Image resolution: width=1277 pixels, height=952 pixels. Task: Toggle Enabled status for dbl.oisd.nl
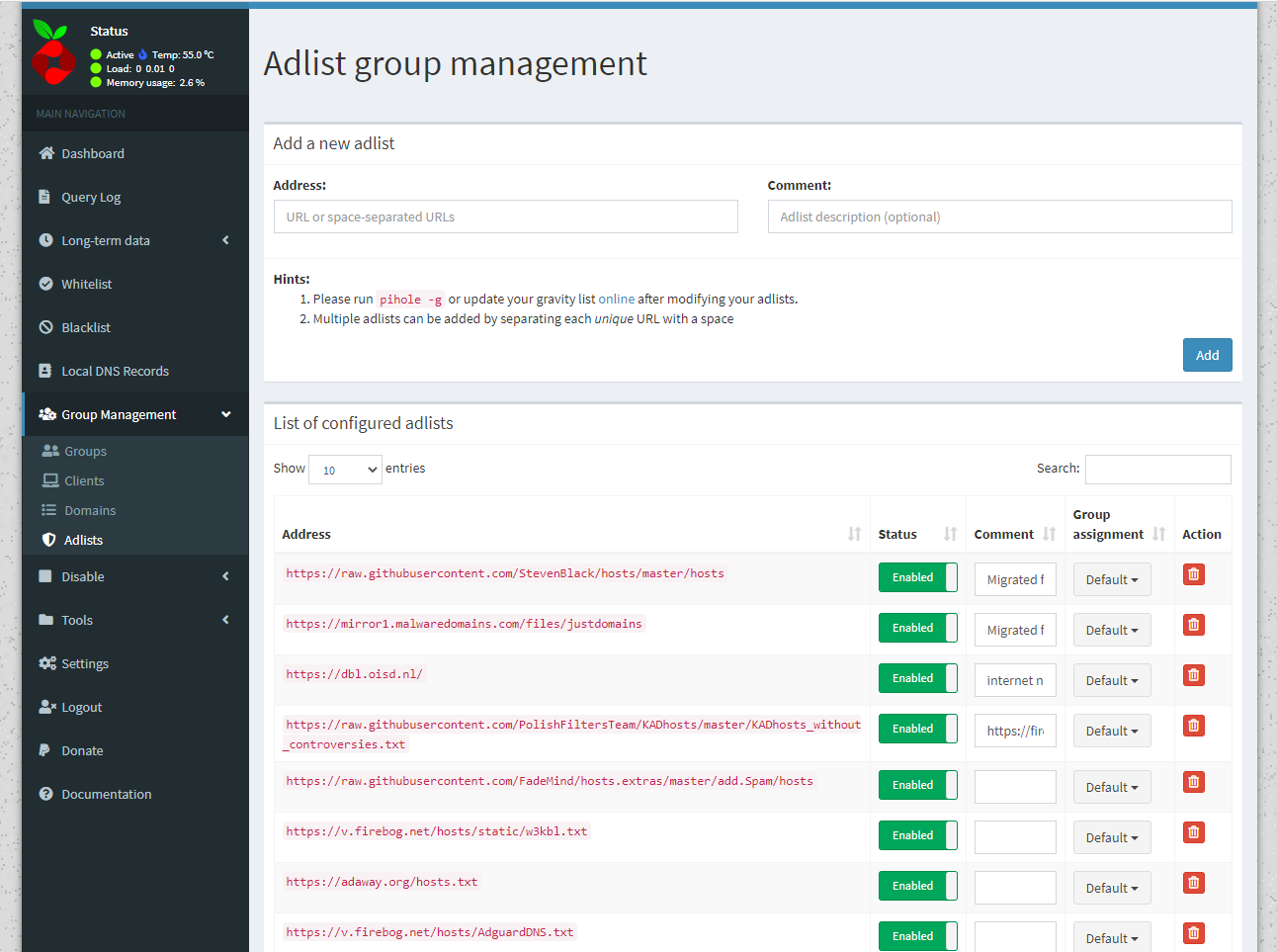click(x=918, y=678)
